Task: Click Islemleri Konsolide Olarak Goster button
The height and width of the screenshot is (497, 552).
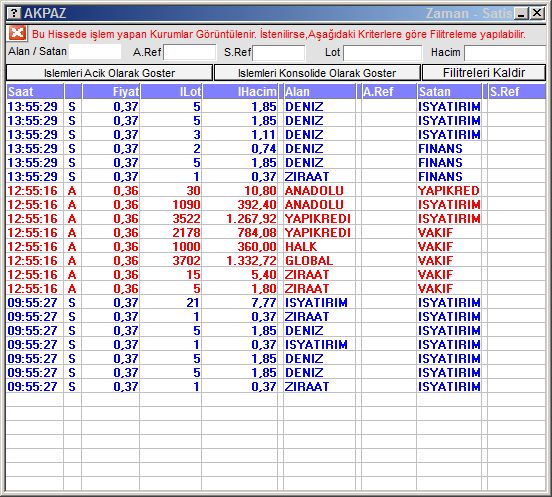Action: tap(317, 73)
